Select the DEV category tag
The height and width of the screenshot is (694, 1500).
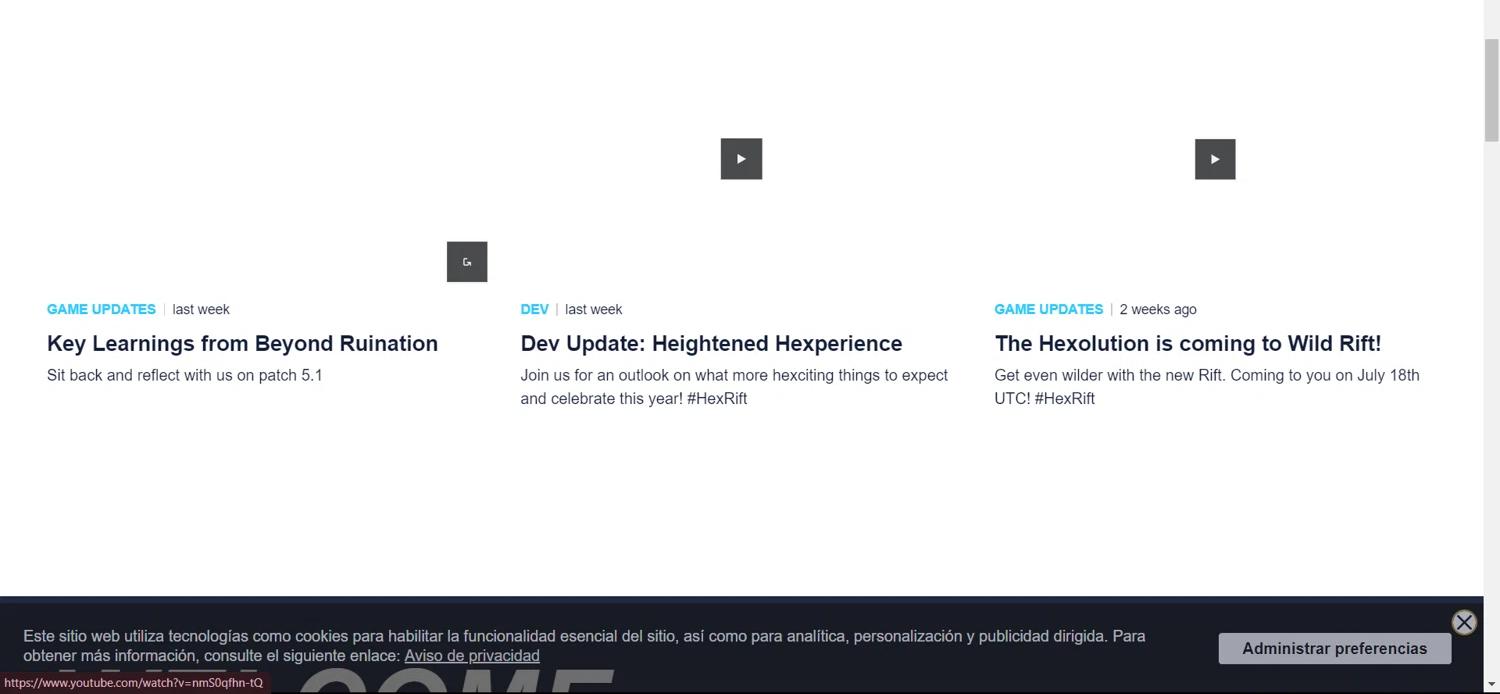[535, 309]
